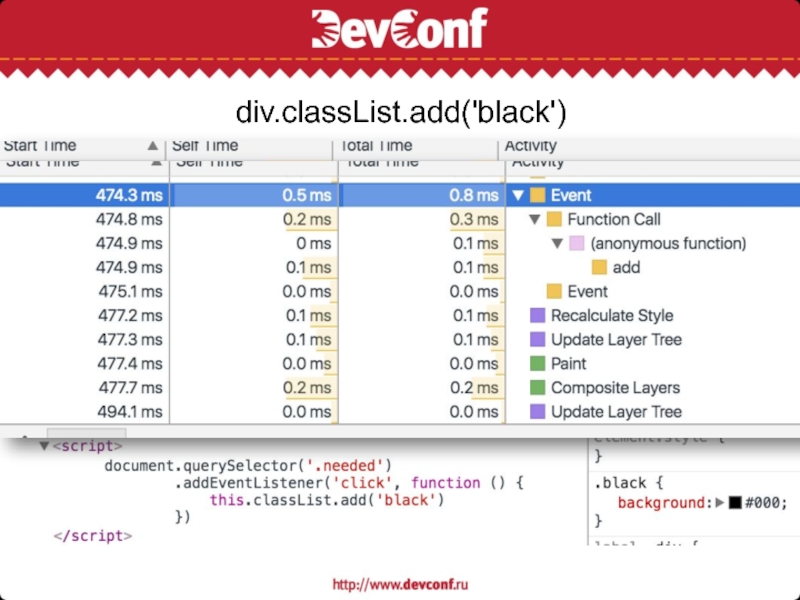Click the yellow icon beside Function Call
Viewport: 800px width, 600px height.
click(x=555, y=219)
